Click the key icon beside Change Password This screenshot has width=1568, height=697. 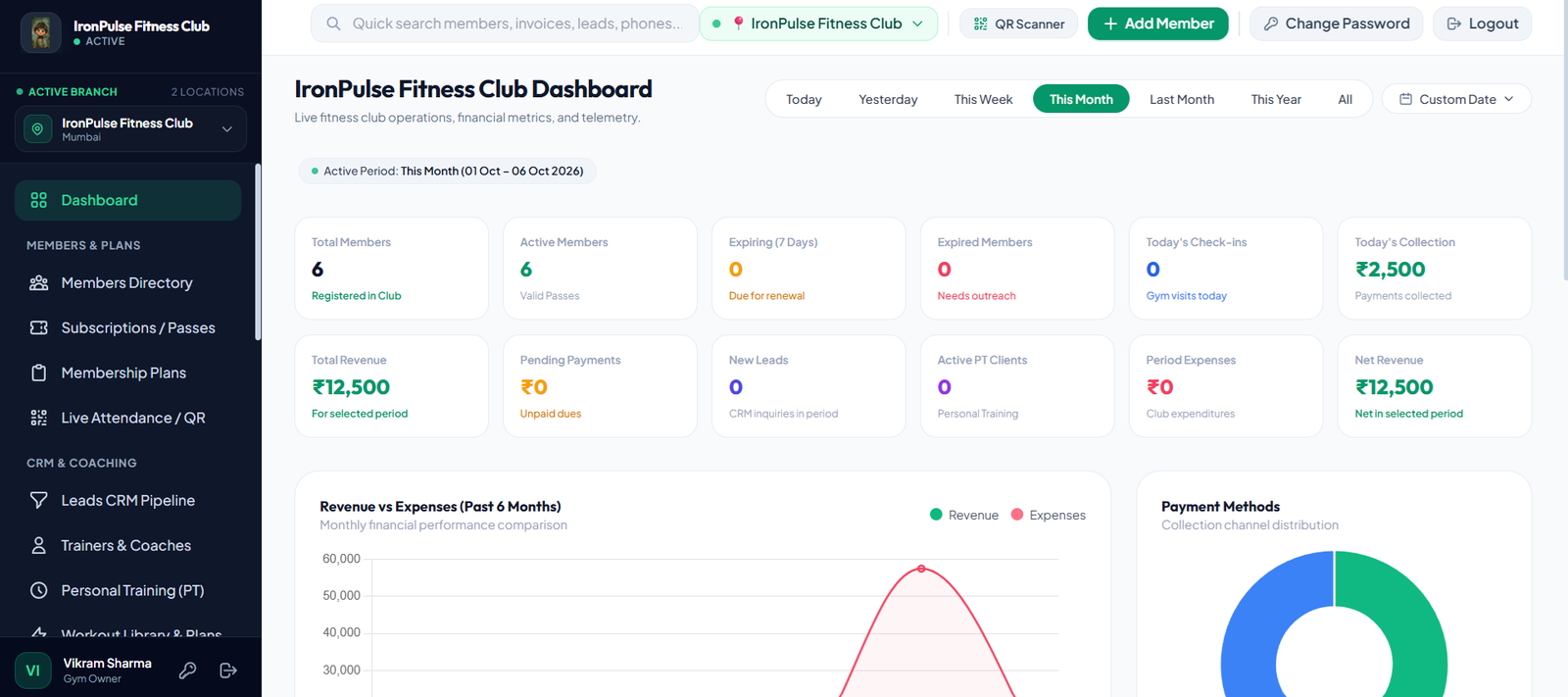pyautogui.click(x=1270, y=24)
